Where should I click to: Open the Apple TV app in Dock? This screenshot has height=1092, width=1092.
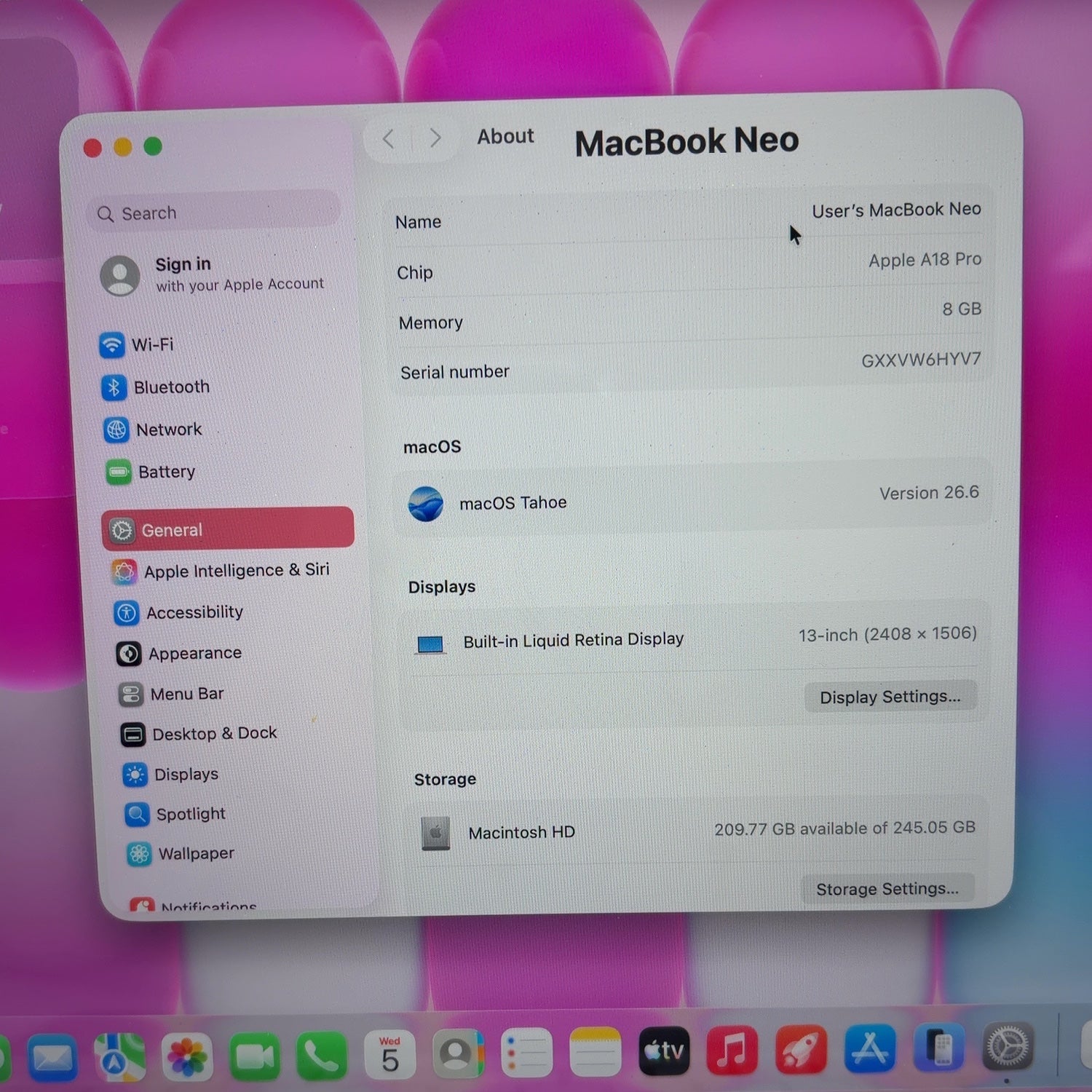[664, 1050]
